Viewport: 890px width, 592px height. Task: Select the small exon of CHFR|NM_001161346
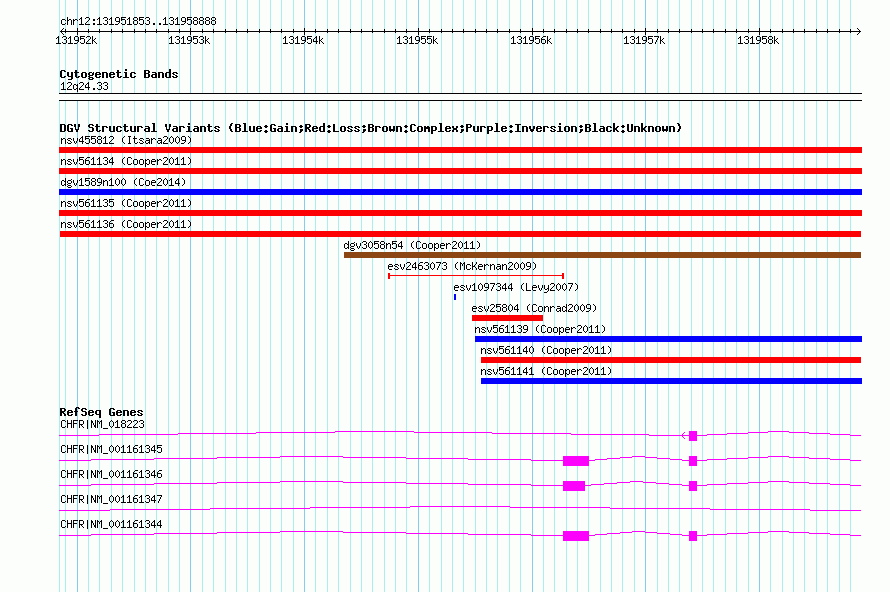[x=692, y=486]
